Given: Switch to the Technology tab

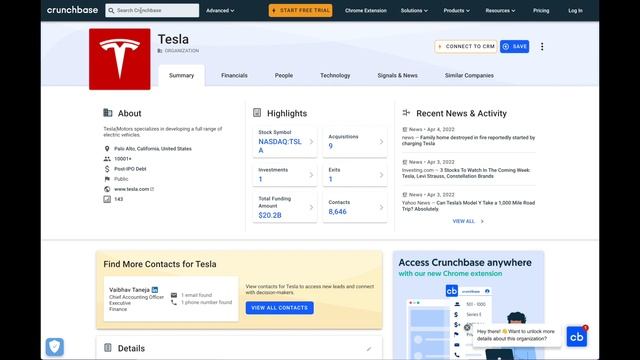Looking at the screenshot, I should point(335,76).
